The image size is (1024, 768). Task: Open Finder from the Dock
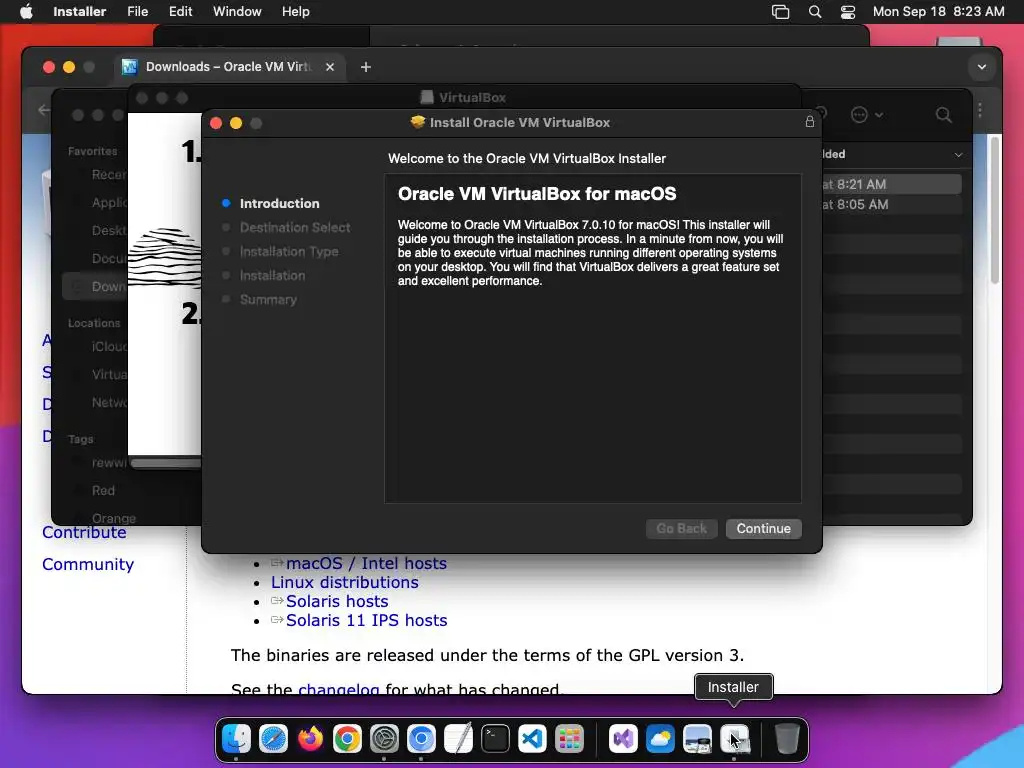236,739
